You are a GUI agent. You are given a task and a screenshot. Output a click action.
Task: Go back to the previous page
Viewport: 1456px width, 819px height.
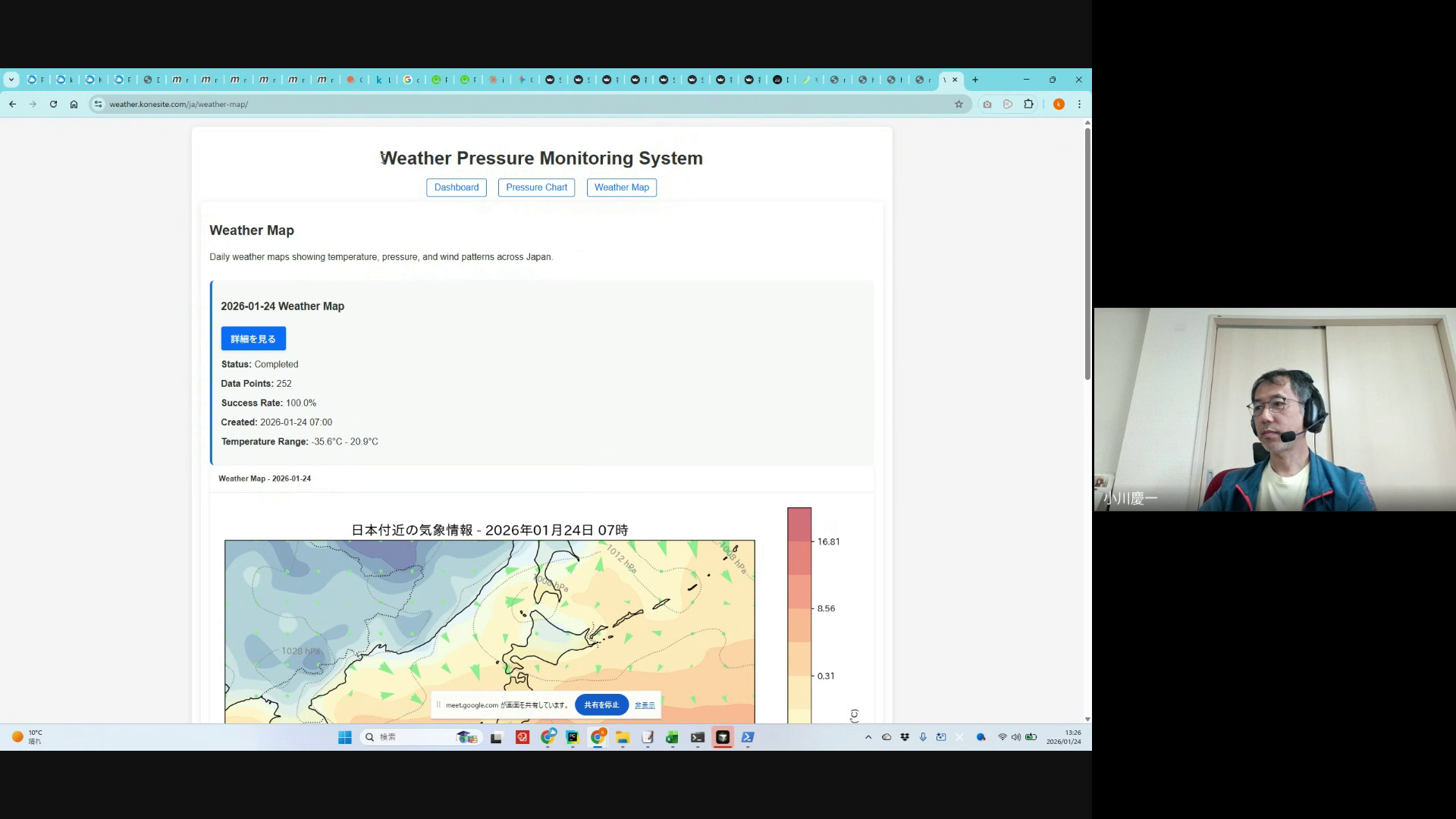coord(13,104)
